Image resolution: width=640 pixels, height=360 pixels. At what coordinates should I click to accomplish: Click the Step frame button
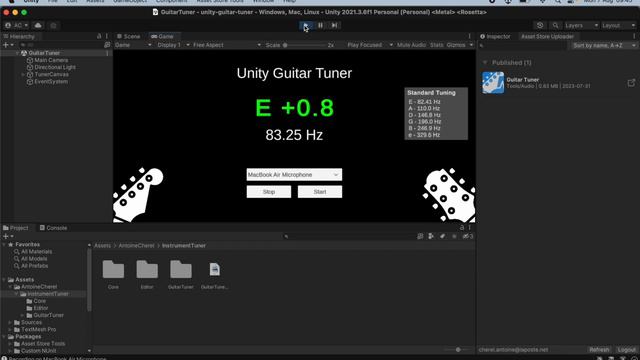pyautogui.click(x=334, y=25)
